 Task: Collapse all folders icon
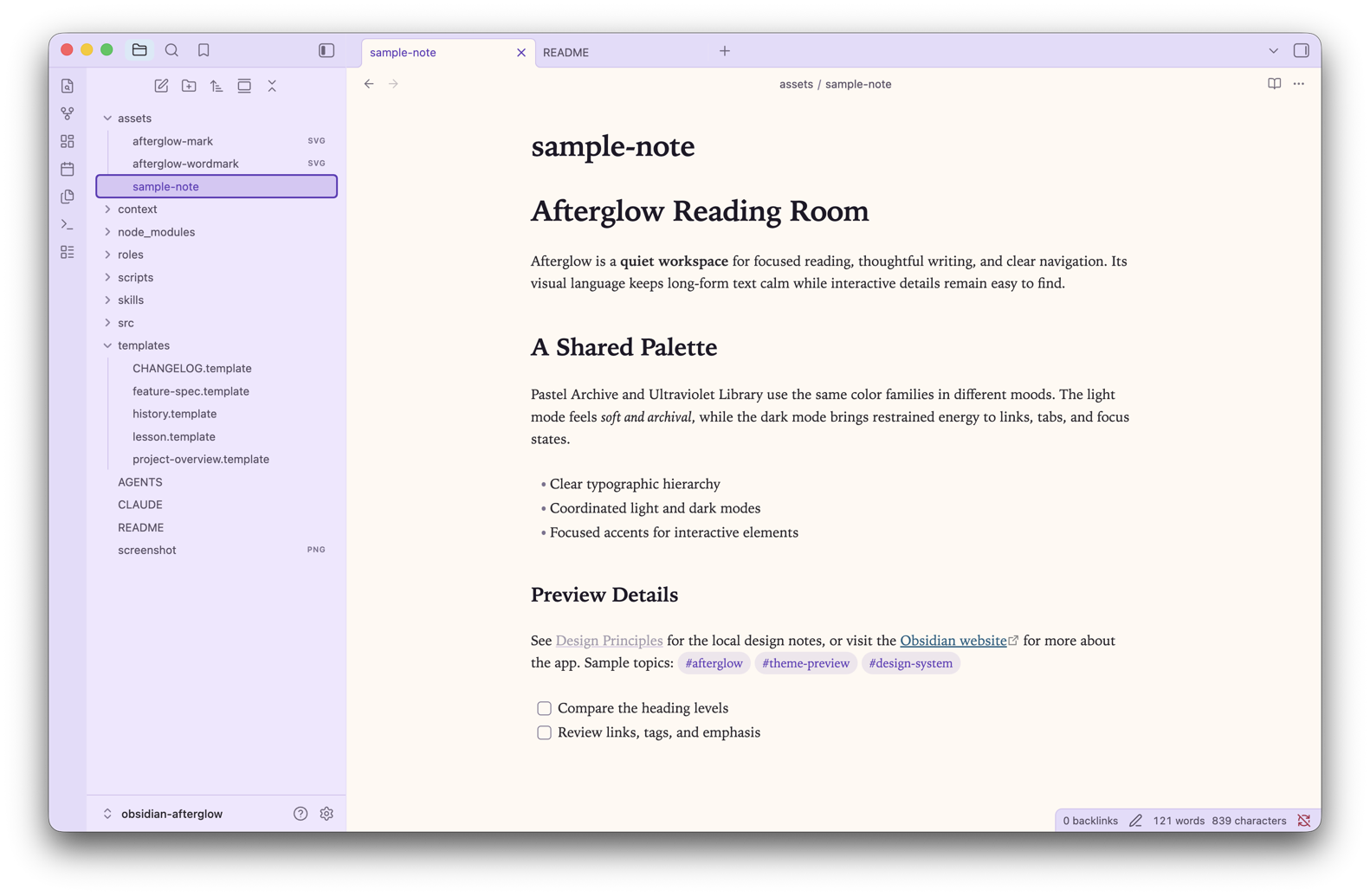pyautogui.click(x=272, y=86)
